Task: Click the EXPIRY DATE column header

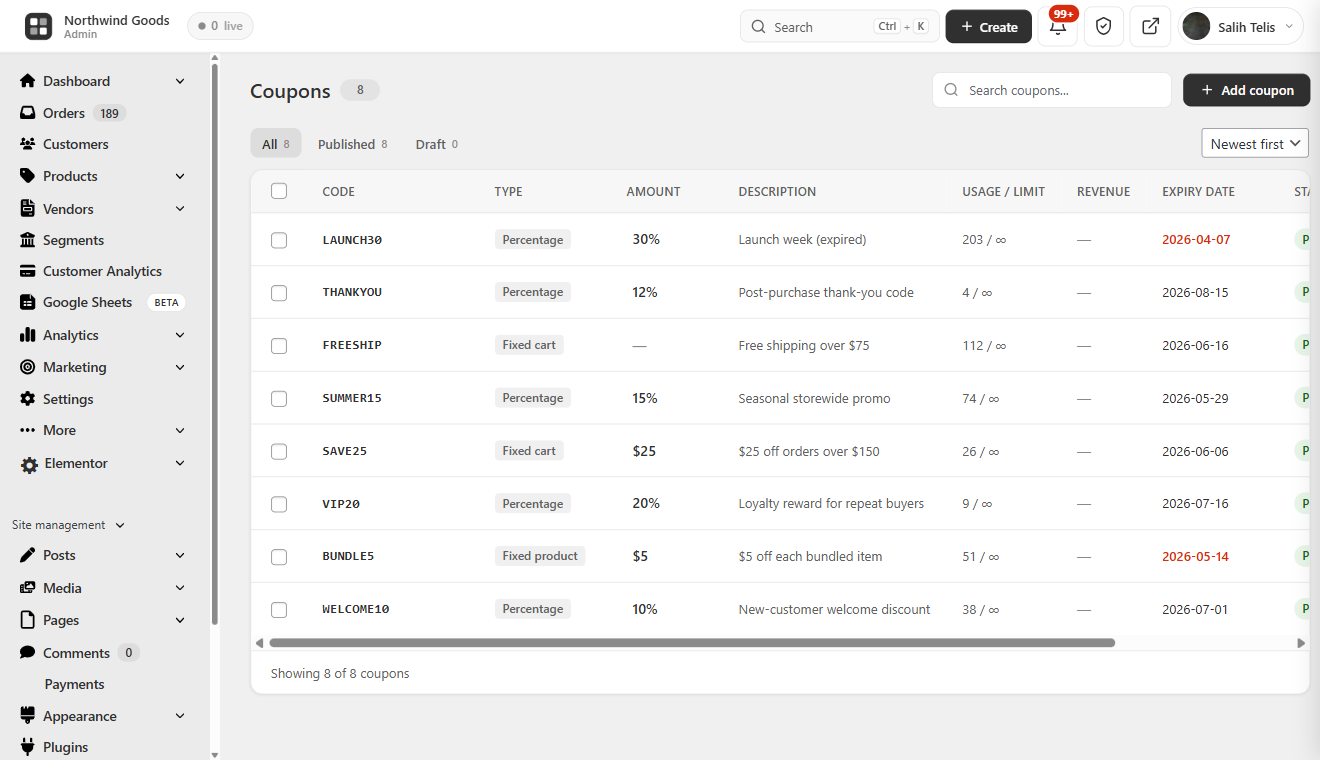Action: point(1198,191)
